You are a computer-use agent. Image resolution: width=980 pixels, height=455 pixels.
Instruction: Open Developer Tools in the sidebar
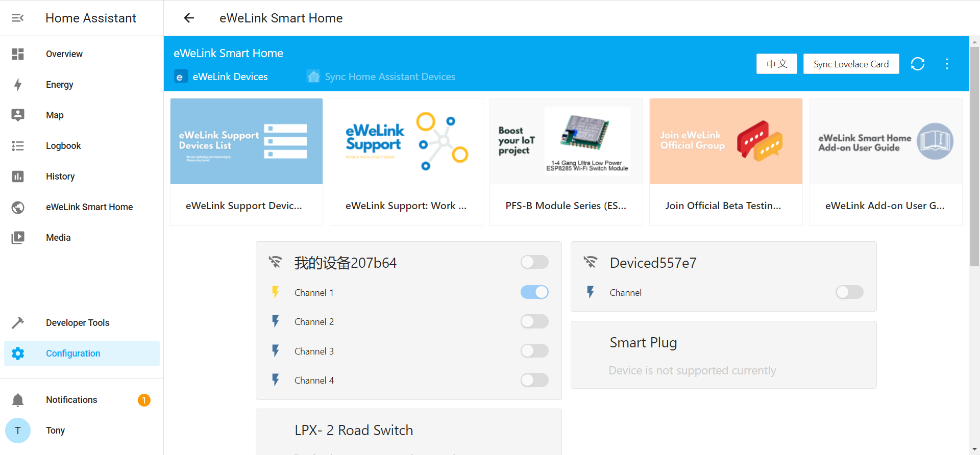[81, 322]
